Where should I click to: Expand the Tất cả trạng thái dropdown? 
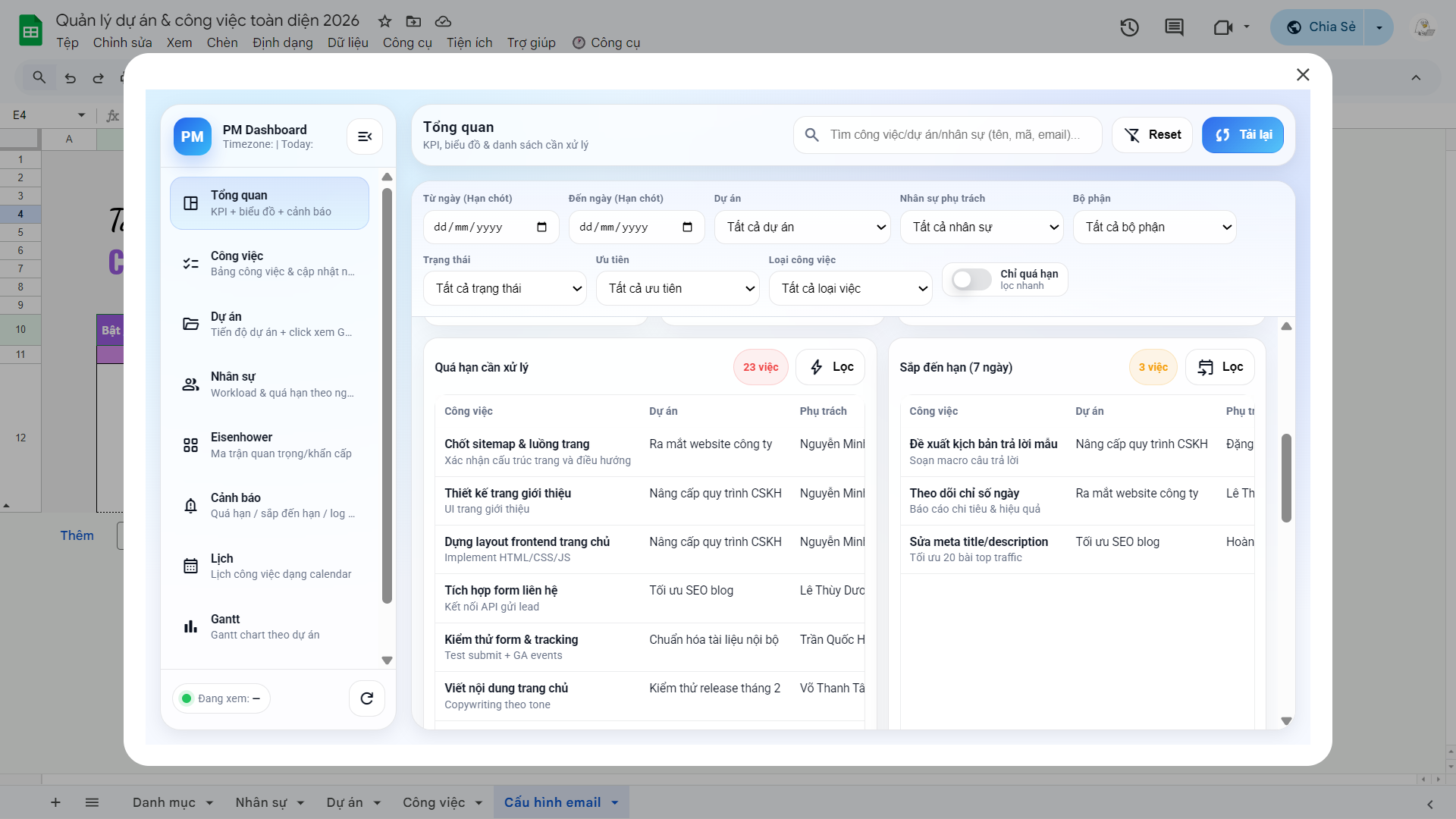[x=505, y=289]
